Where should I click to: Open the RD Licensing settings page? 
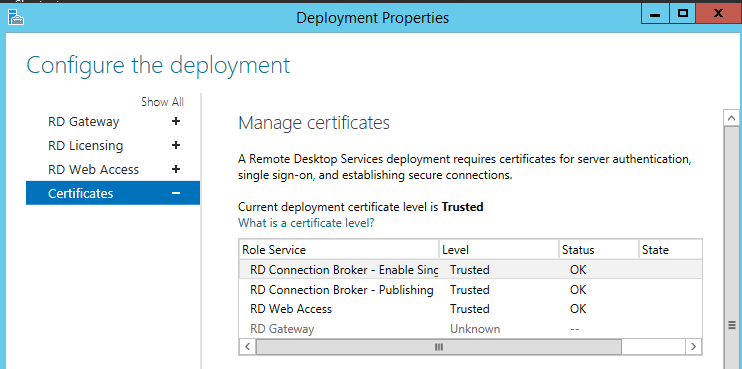point(86,145)
